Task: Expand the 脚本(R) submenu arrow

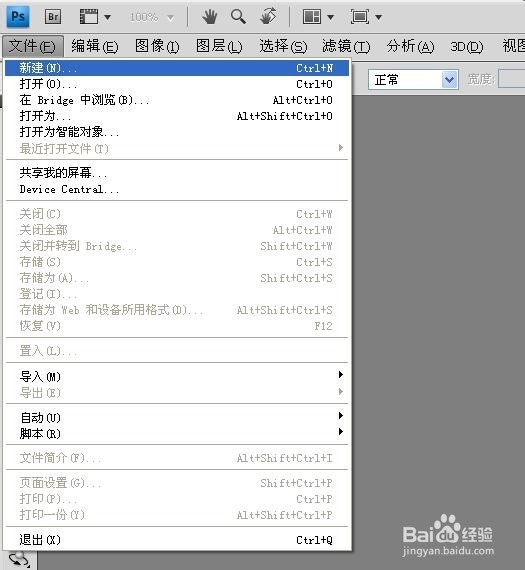Action: (x=341, y=432)
